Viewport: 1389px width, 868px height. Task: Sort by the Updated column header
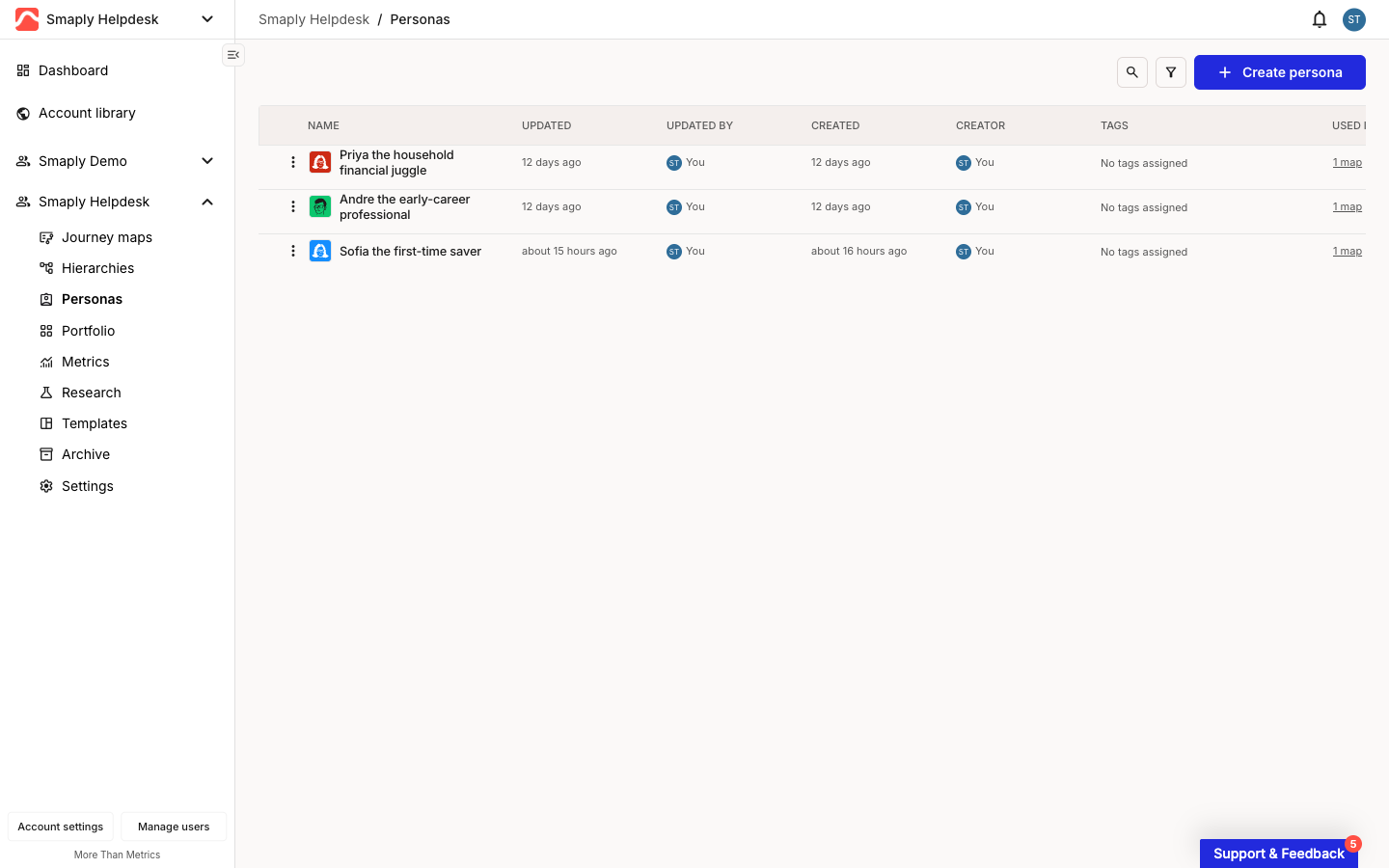(x=546, y=125)
